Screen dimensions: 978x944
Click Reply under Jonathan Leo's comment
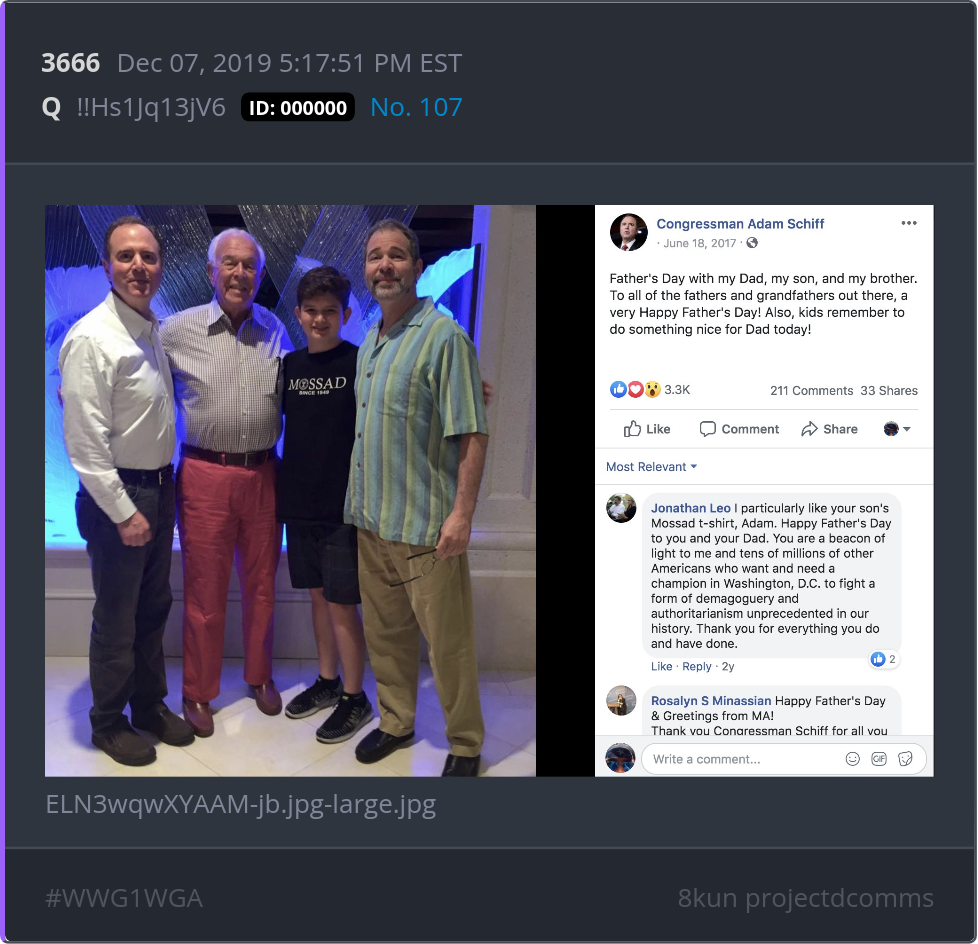pos(697,666)
